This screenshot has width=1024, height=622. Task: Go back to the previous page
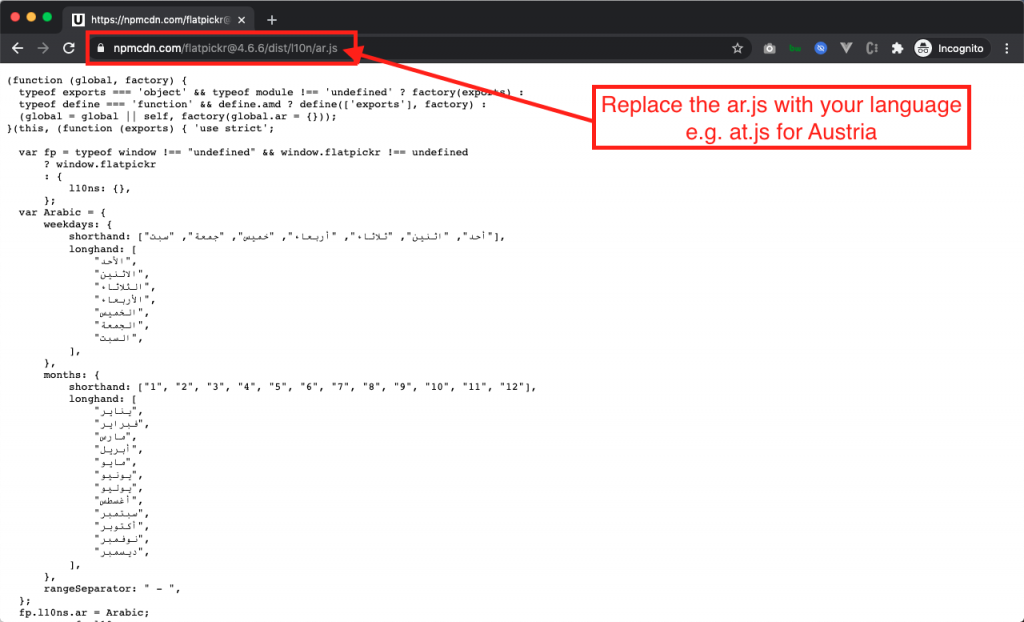point(18,48)
